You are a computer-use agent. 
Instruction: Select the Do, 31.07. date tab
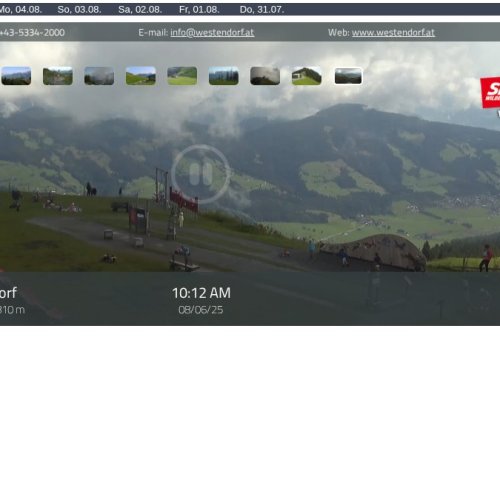(262, 10)
